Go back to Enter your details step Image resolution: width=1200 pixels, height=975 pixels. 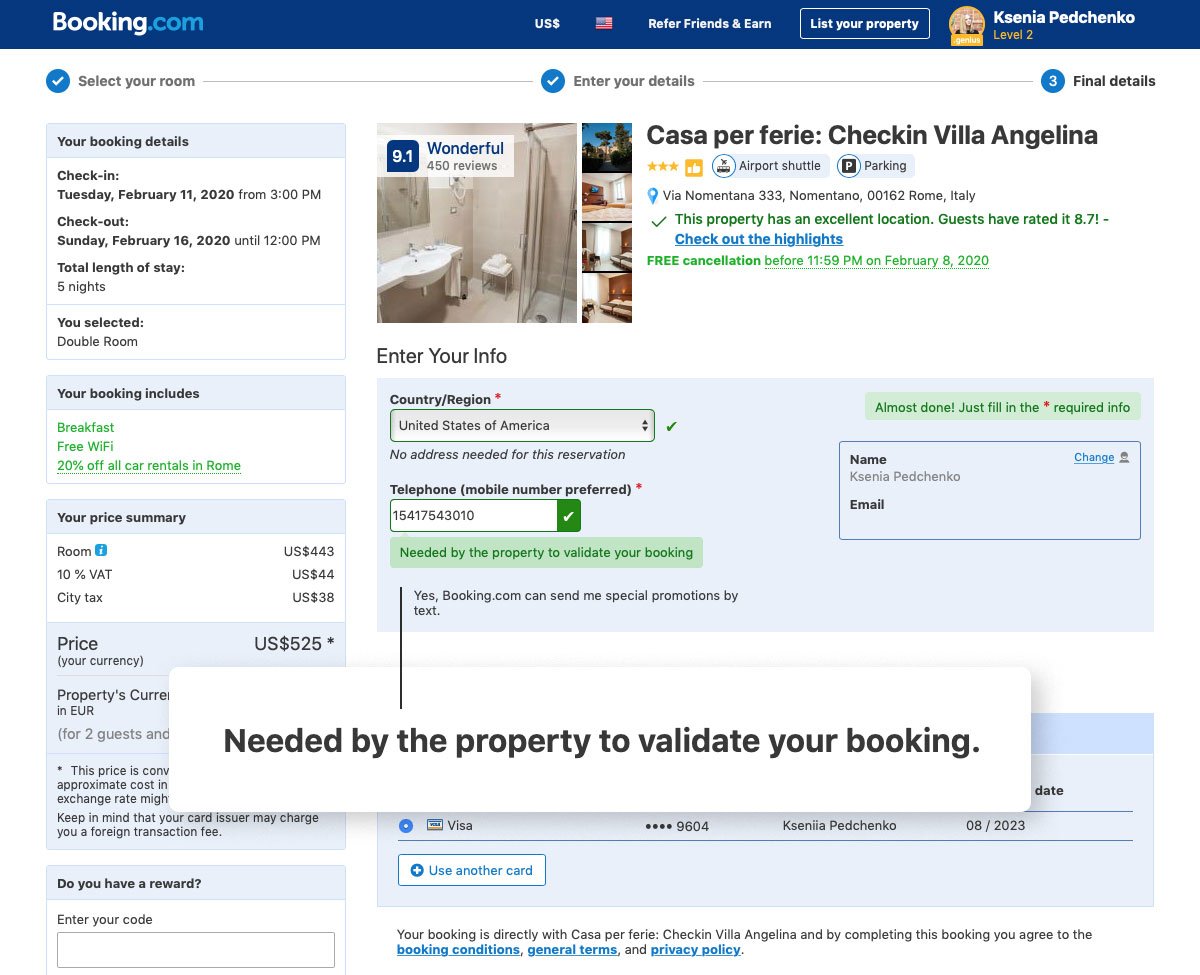(x=633, y=81)
